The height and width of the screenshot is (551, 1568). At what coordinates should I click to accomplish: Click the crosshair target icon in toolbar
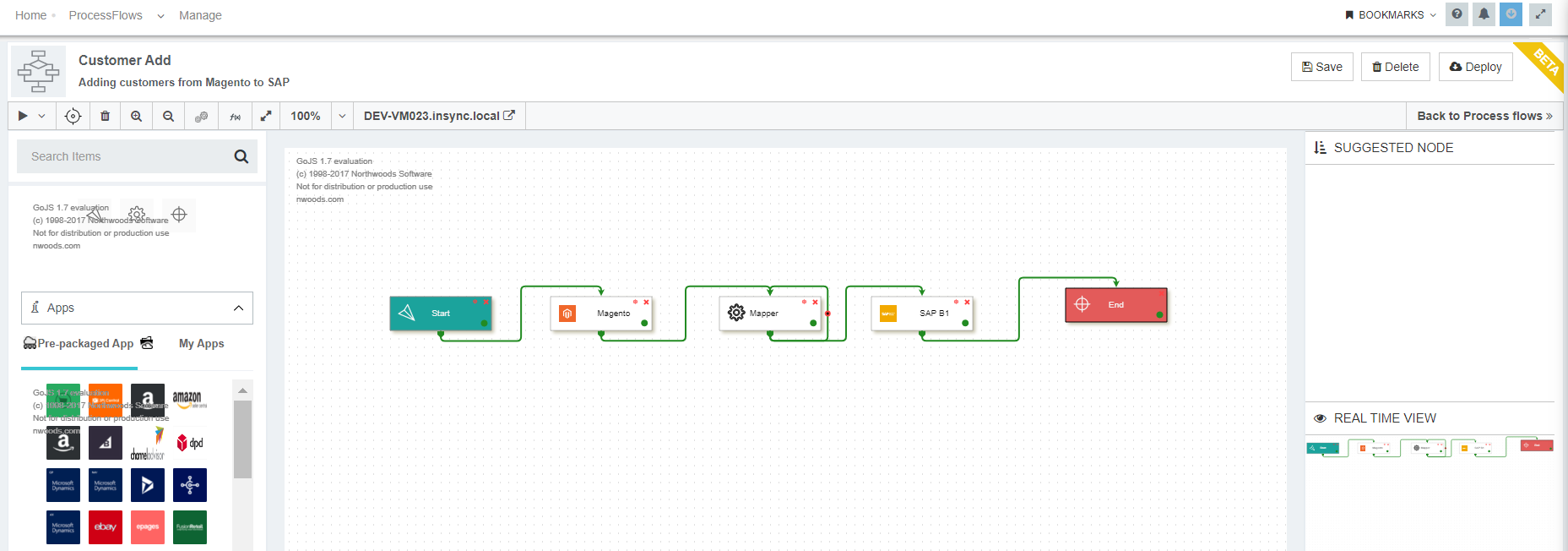click(x=73, y=116)
